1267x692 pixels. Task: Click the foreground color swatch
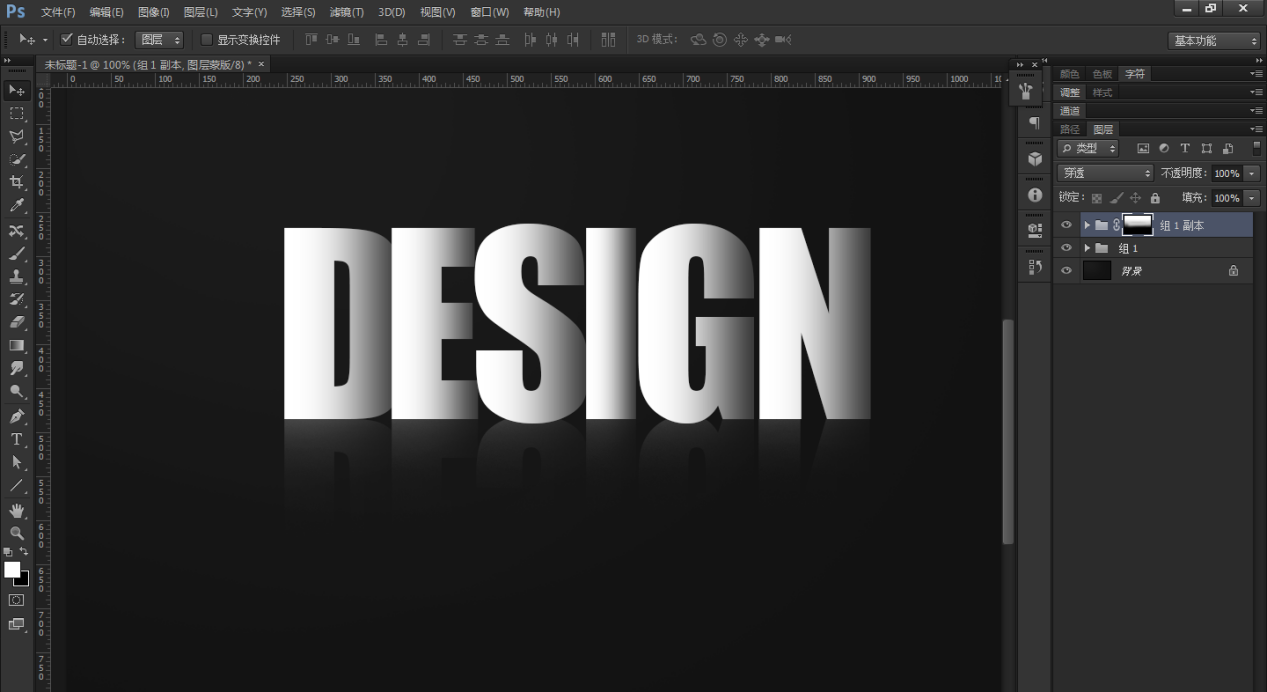coord(12,569)
